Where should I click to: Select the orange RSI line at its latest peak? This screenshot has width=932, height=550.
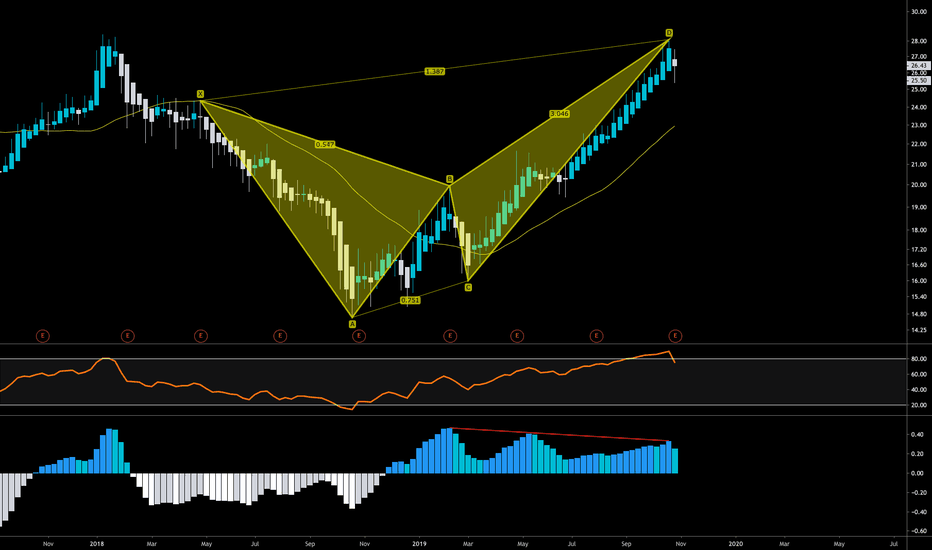(668, 352)
